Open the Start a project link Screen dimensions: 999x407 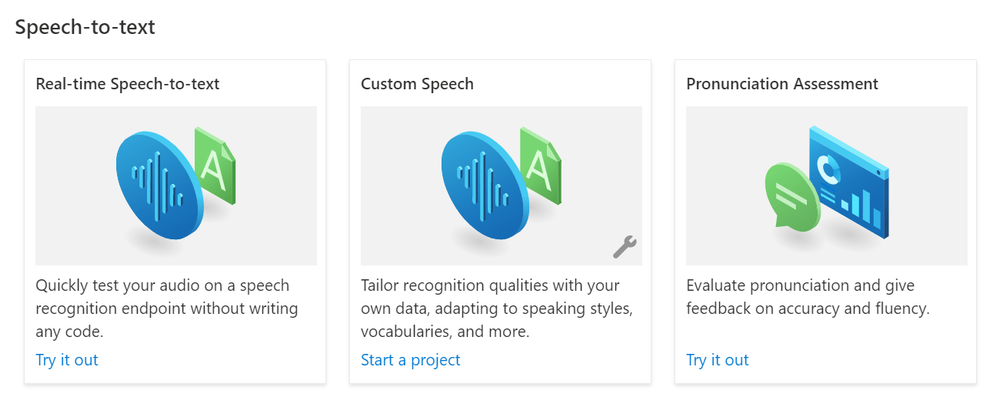tap(410, 360)
